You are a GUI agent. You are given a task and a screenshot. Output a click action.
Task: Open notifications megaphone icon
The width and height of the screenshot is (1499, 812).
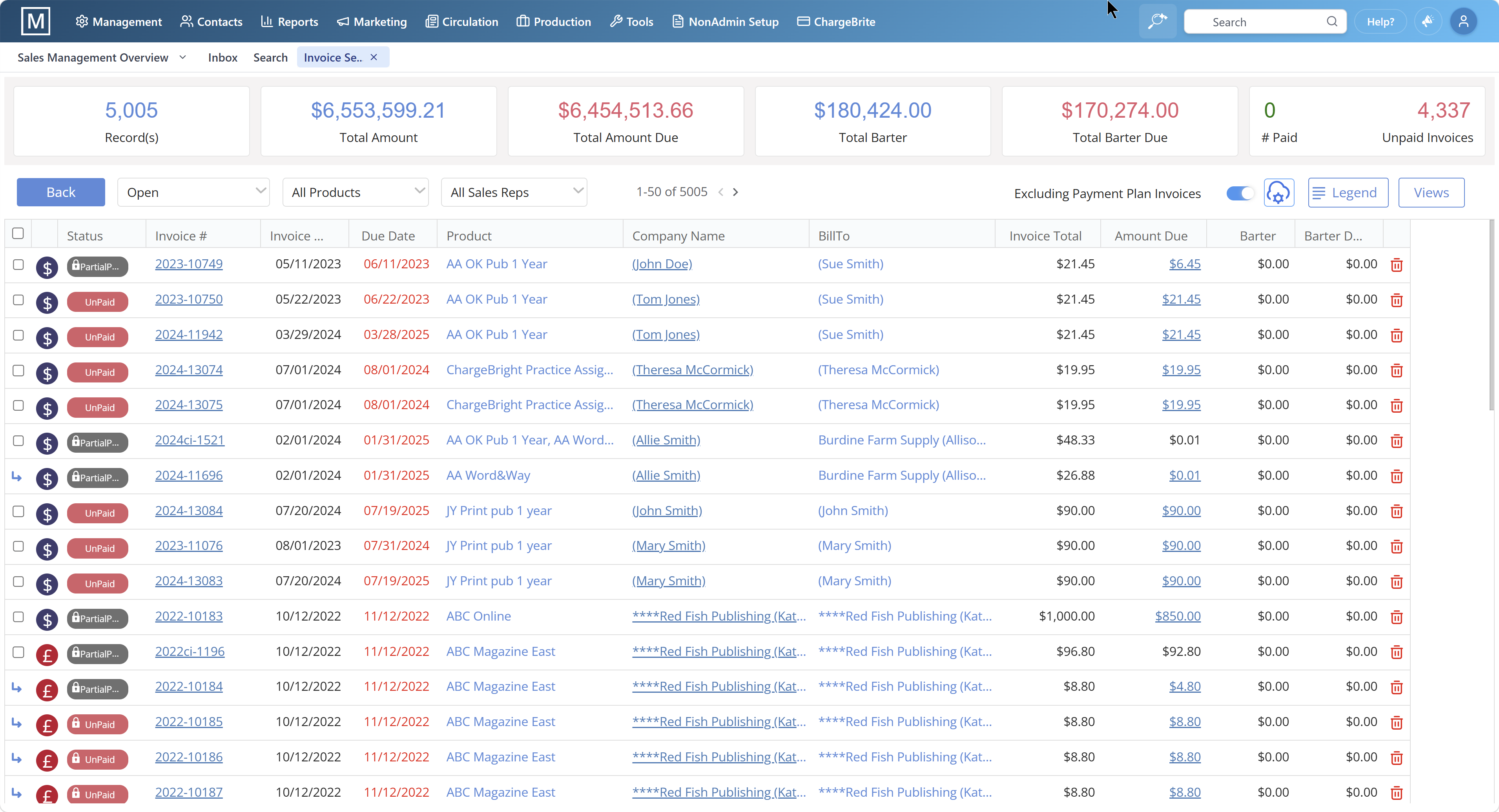pyautogui.click(x=1428, y=22)
